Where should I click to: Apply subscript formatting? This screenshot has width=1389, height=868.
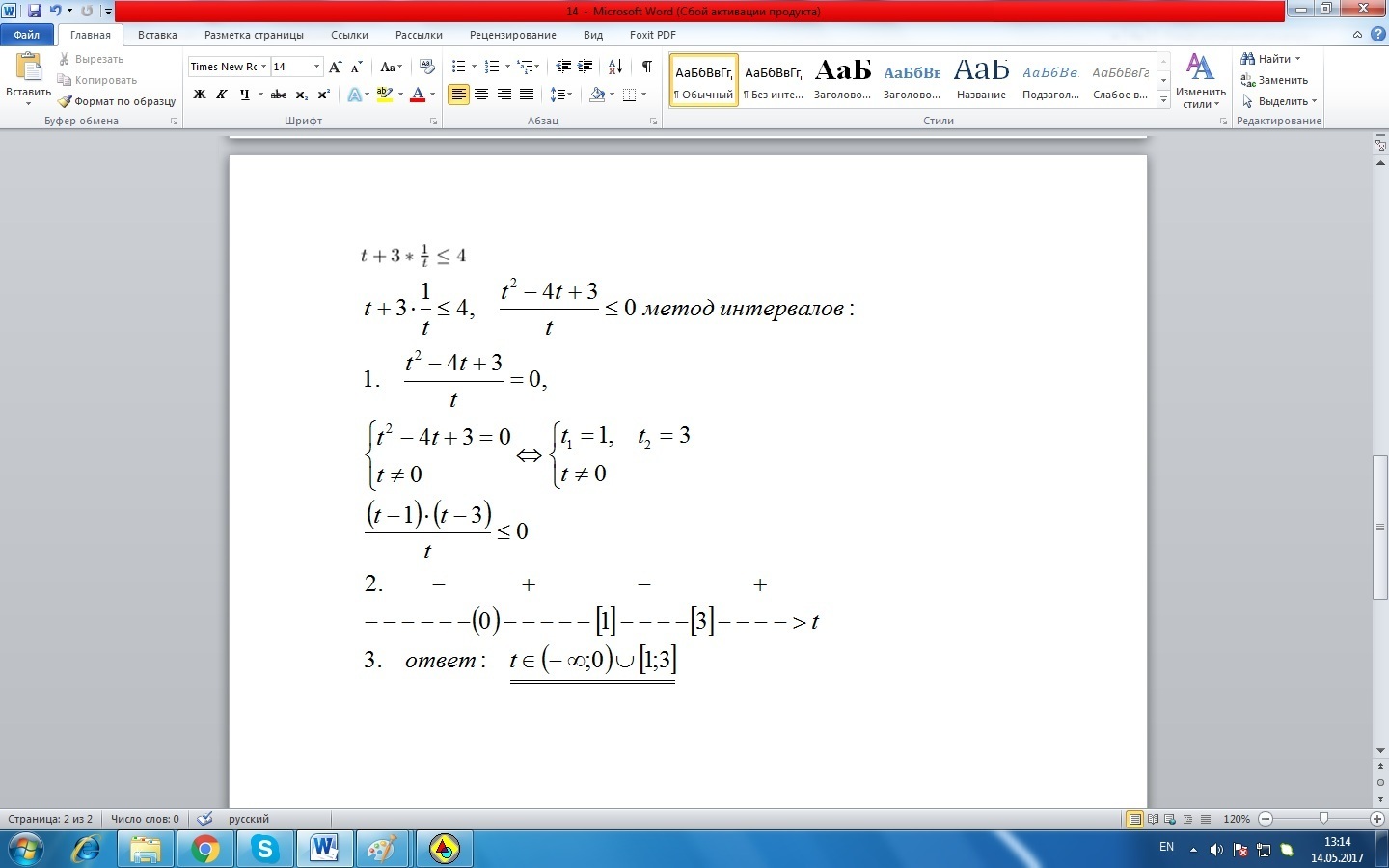point(302,95)
